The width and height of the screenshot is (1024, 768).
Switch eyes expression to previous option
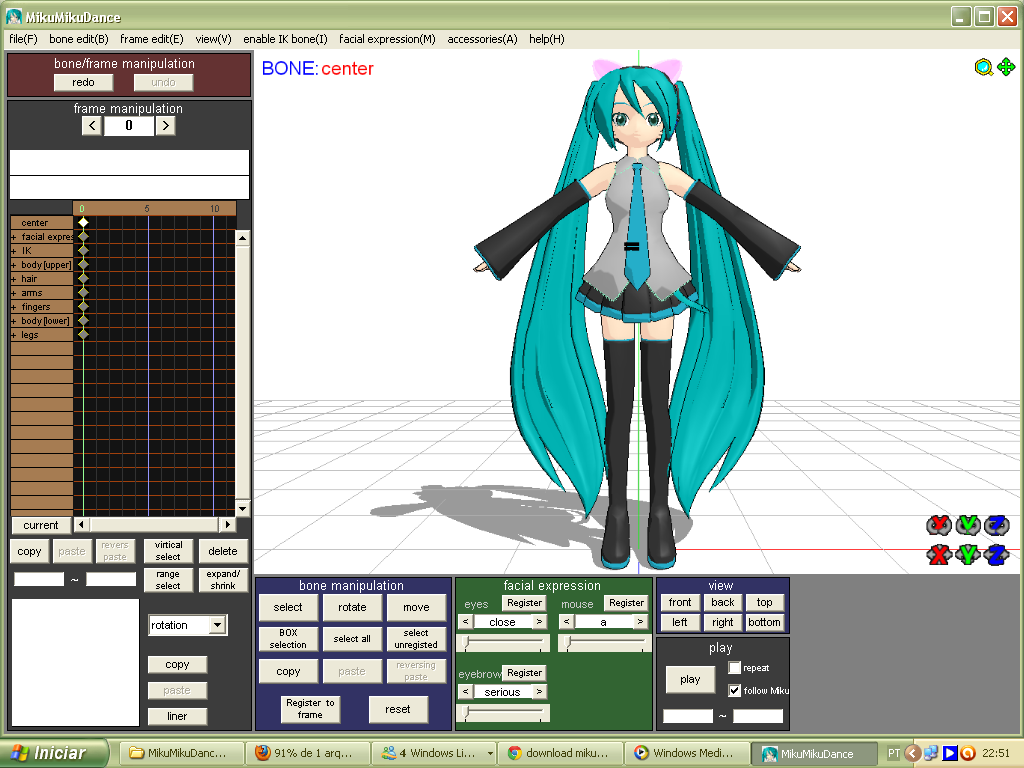[466, 622]
